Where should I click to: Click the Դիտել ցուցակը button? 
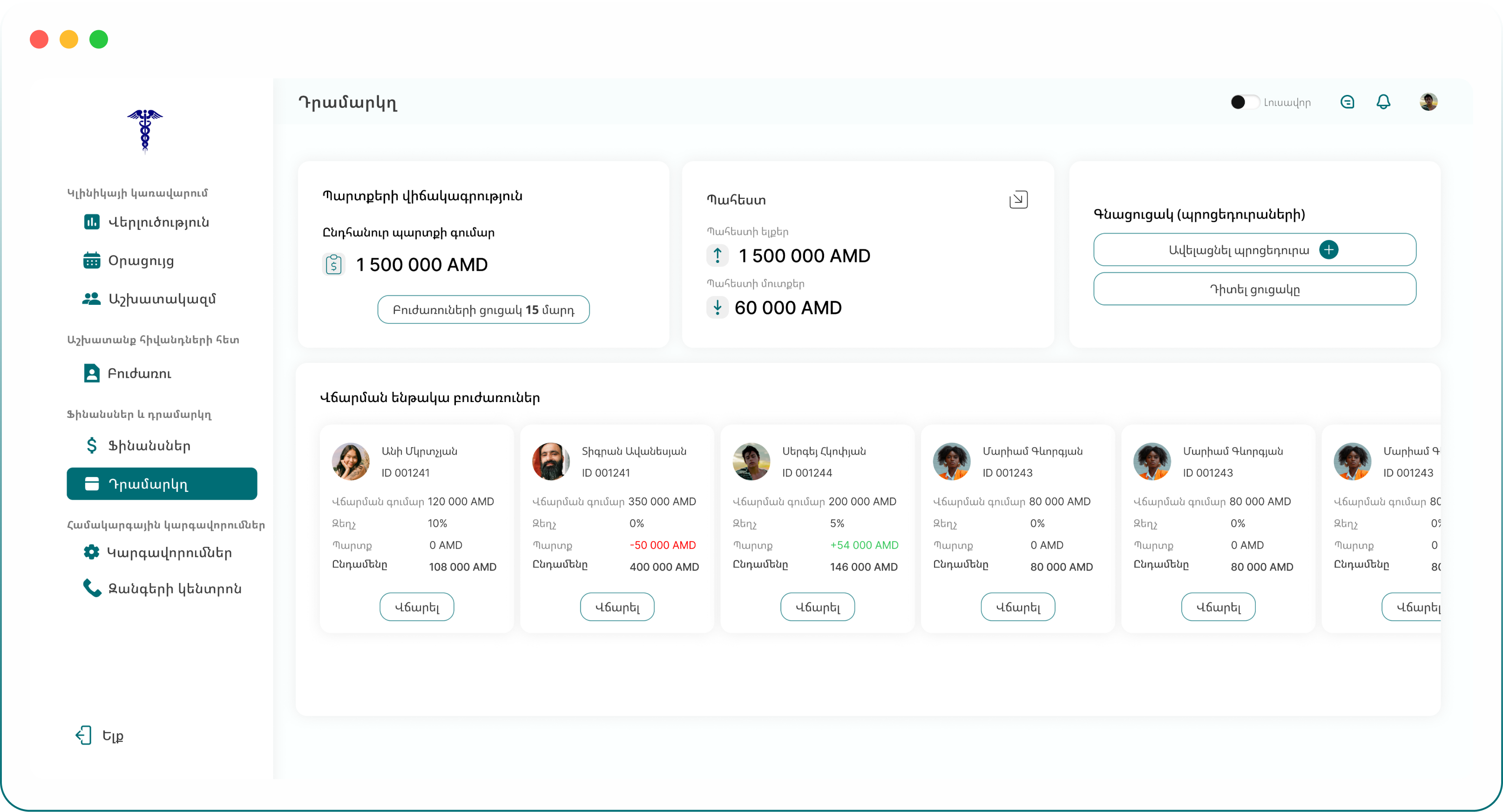[1254, 289]
